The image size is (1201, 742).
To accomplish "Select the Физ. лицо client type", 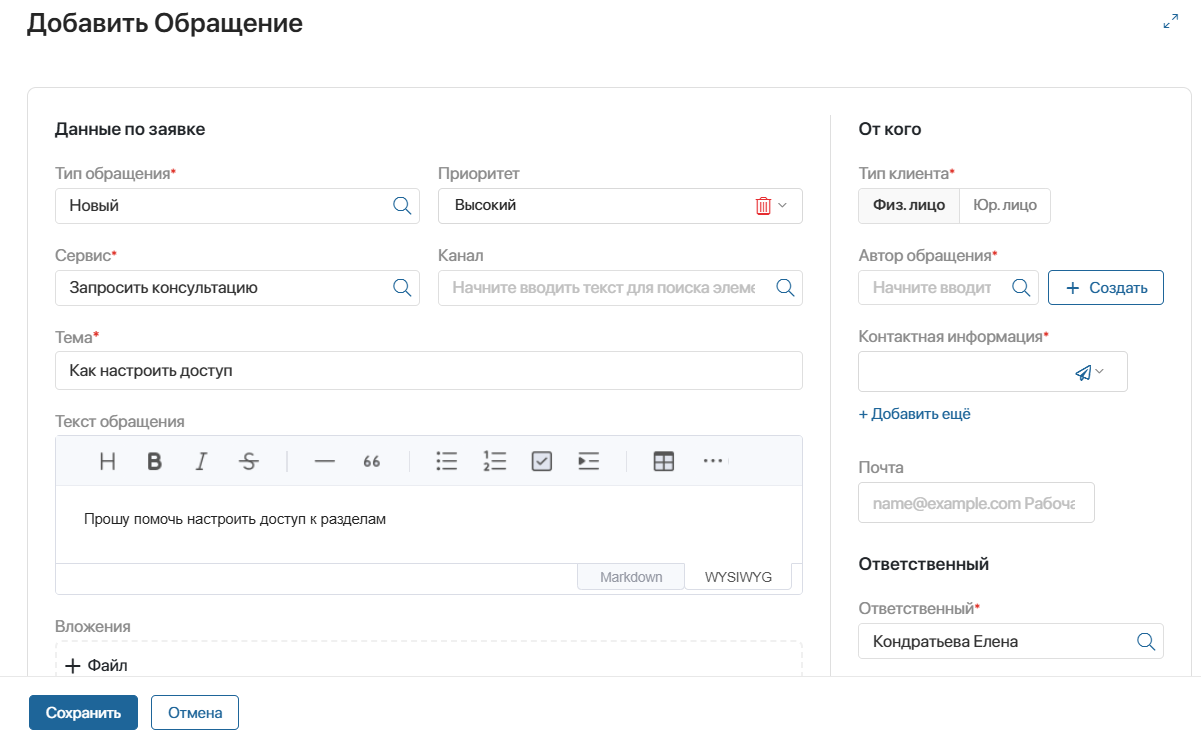I will click(909, 206).
